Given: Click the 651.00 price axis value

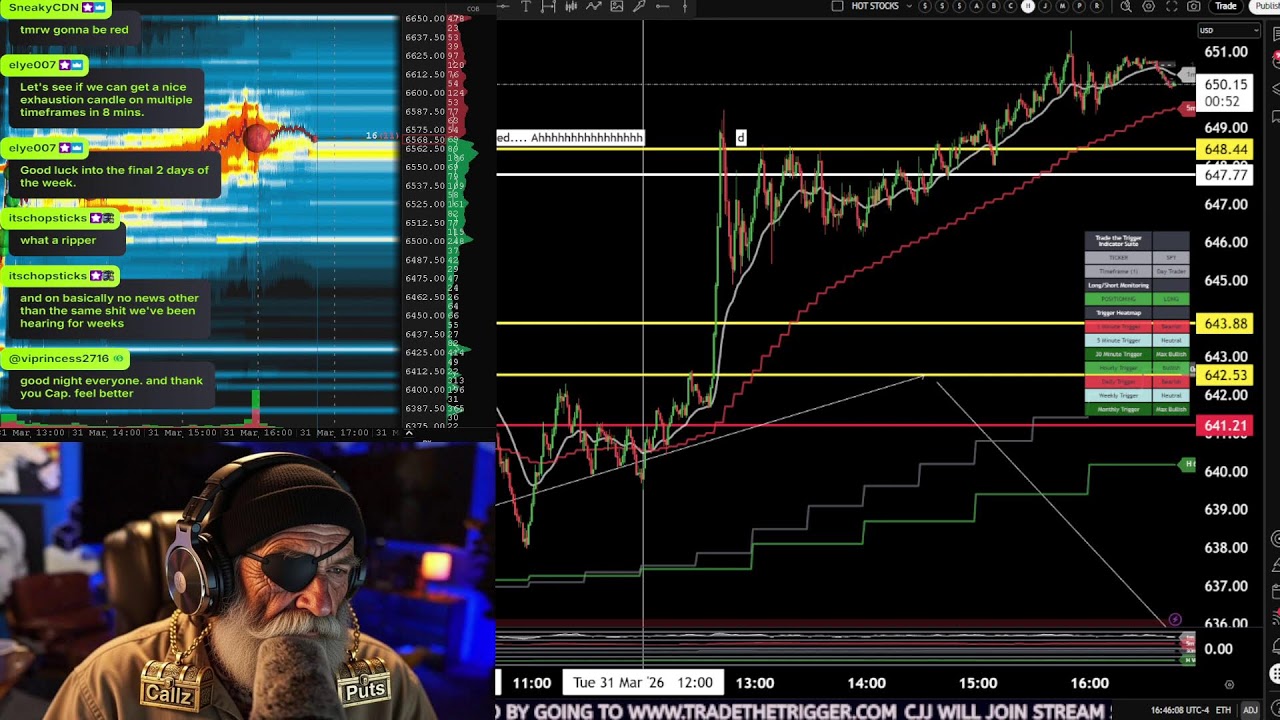Looking at the screenshot, I should point(1225,52).
